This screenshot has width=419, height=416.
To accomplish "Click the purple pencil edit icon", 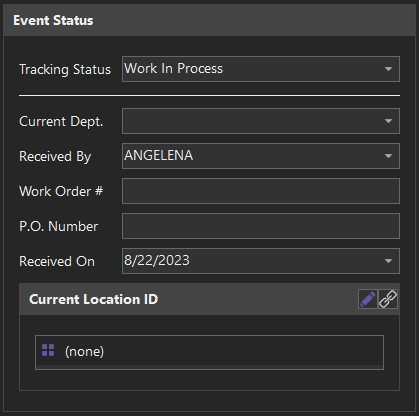I will click(368, 299).
